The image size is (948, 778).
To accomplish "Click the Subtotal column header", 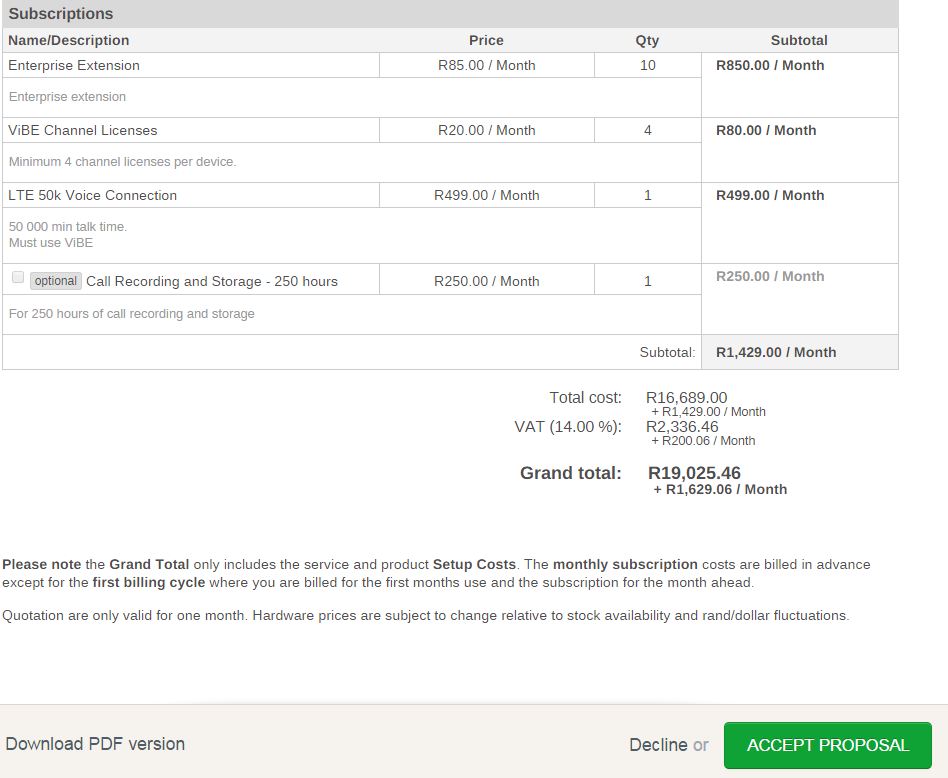I will pyautogui.click(x=799, y=40).
